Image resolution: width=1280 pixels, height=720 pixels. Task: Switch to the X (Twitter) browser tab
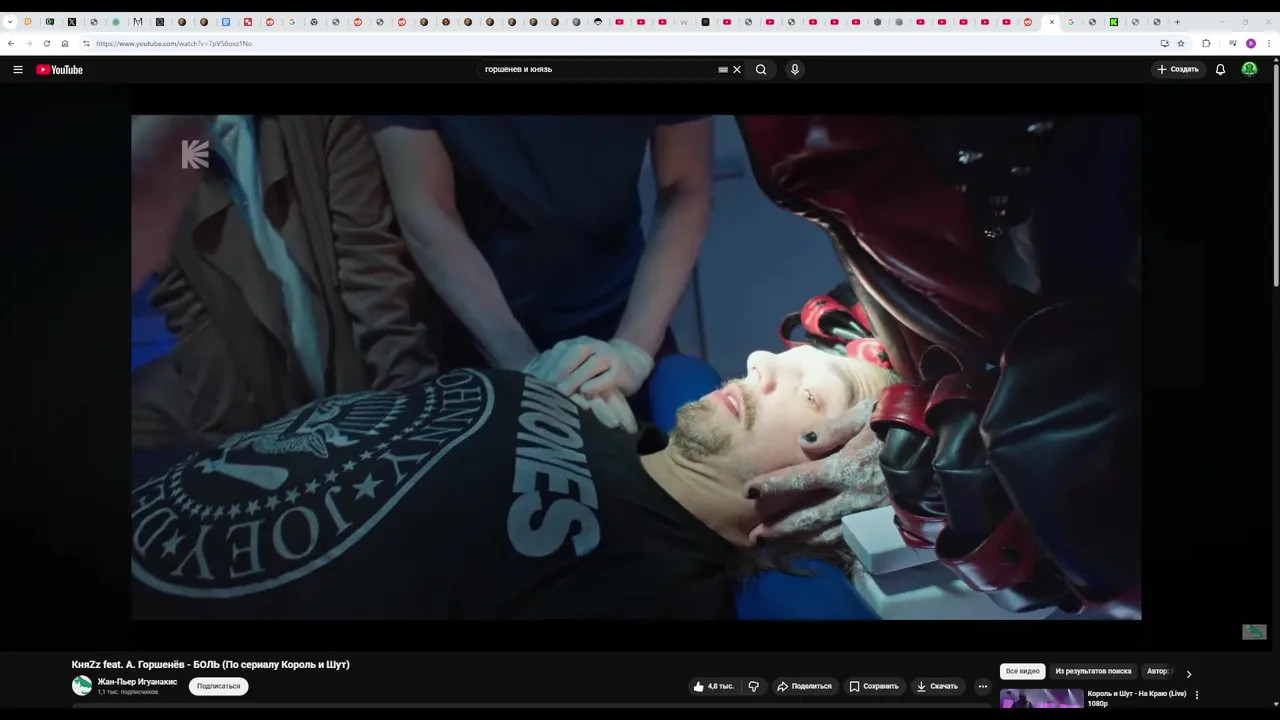click(72, 22)
